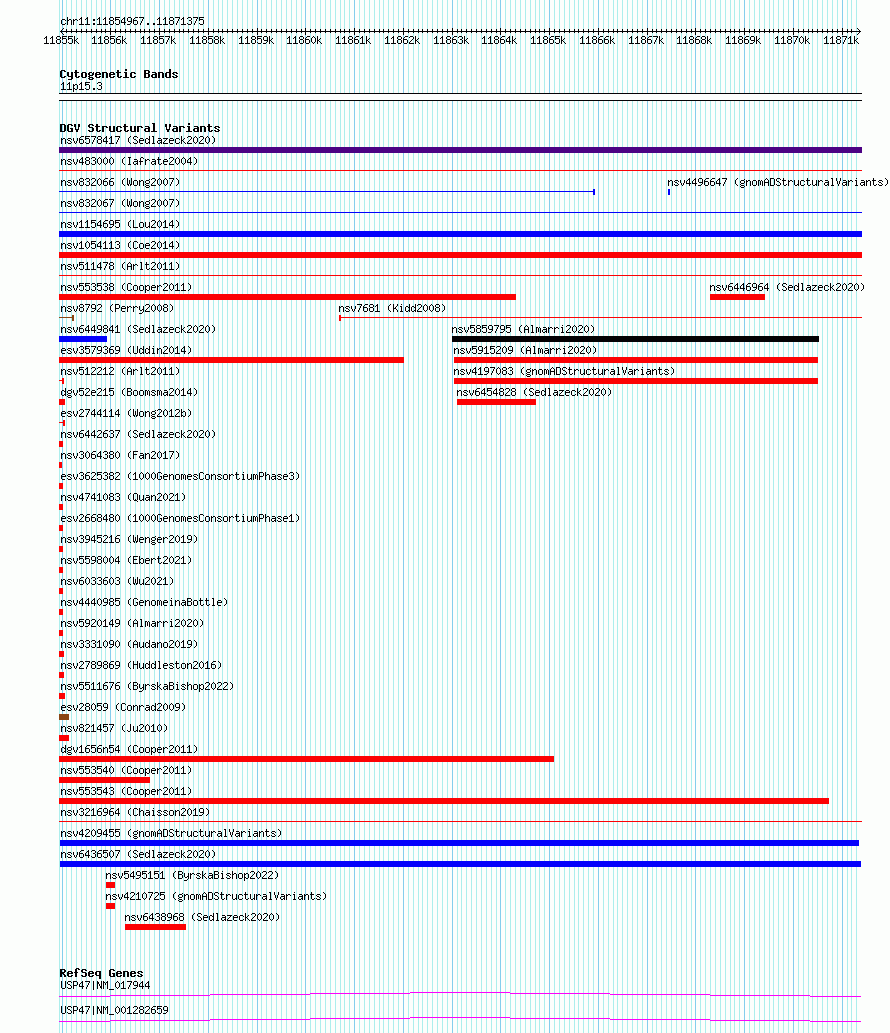Select nsv1154695 (Lou2014) variant label
This screenshot has width=890, height=1033.
120,225
